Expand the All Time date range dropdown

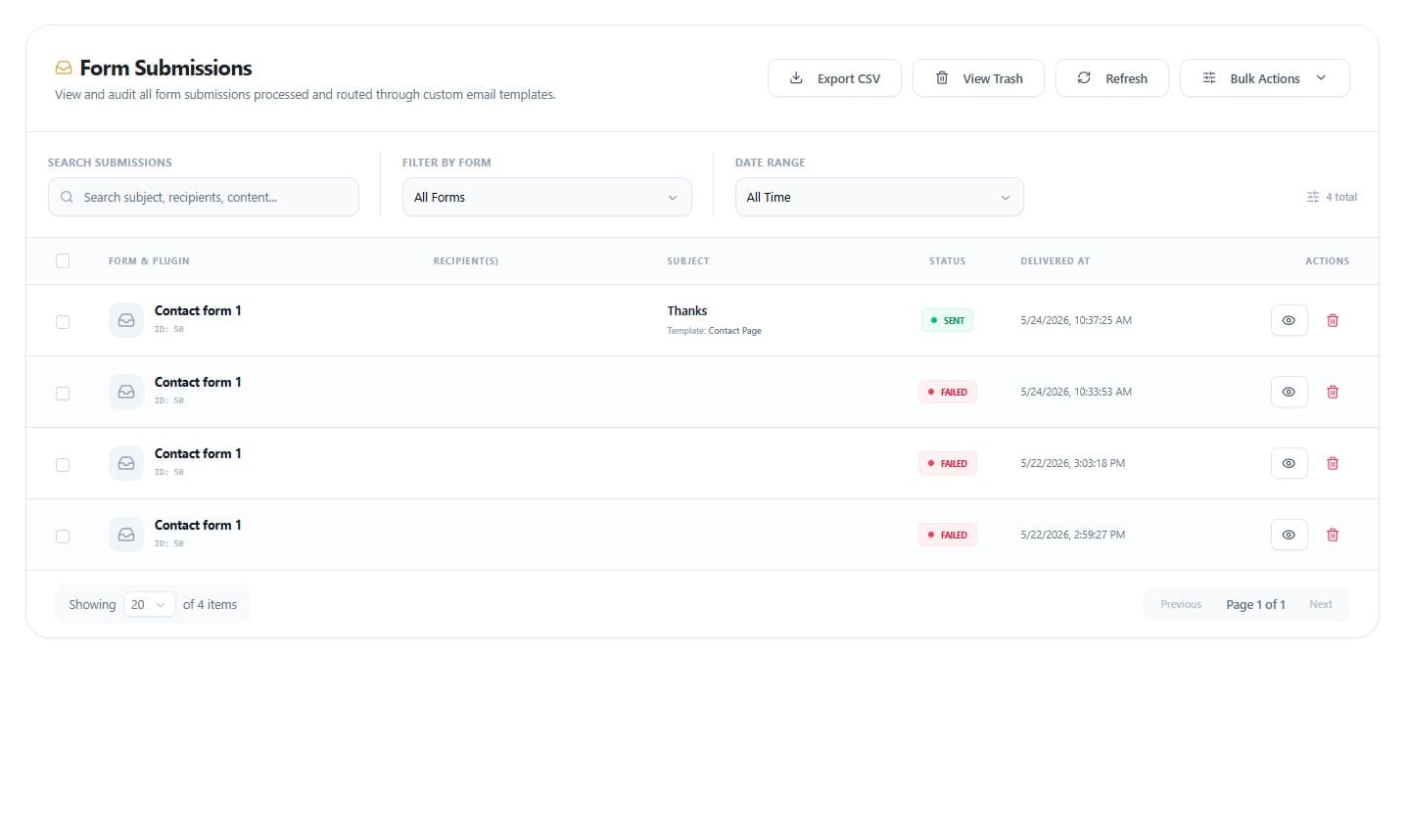879,197
